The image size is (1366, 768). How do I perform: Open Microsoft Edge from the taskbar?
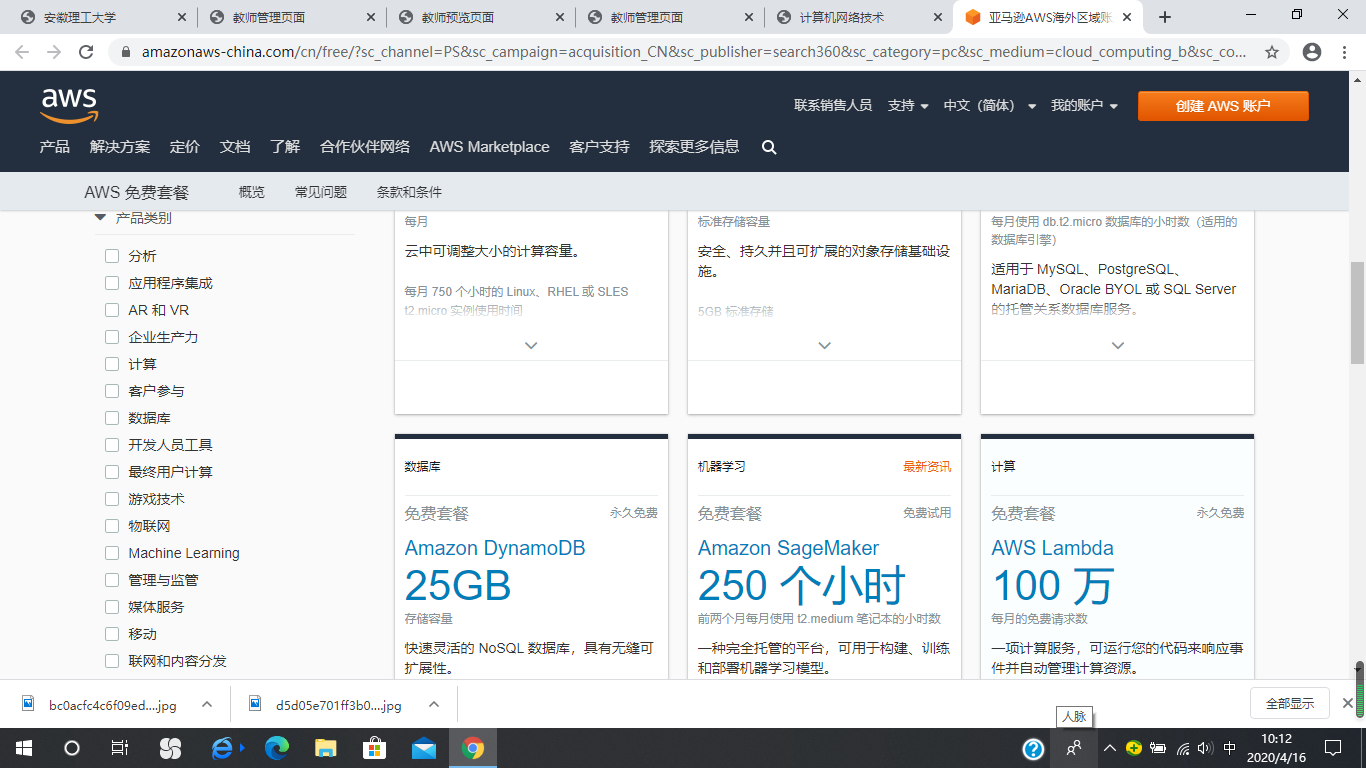coord(277,748)
